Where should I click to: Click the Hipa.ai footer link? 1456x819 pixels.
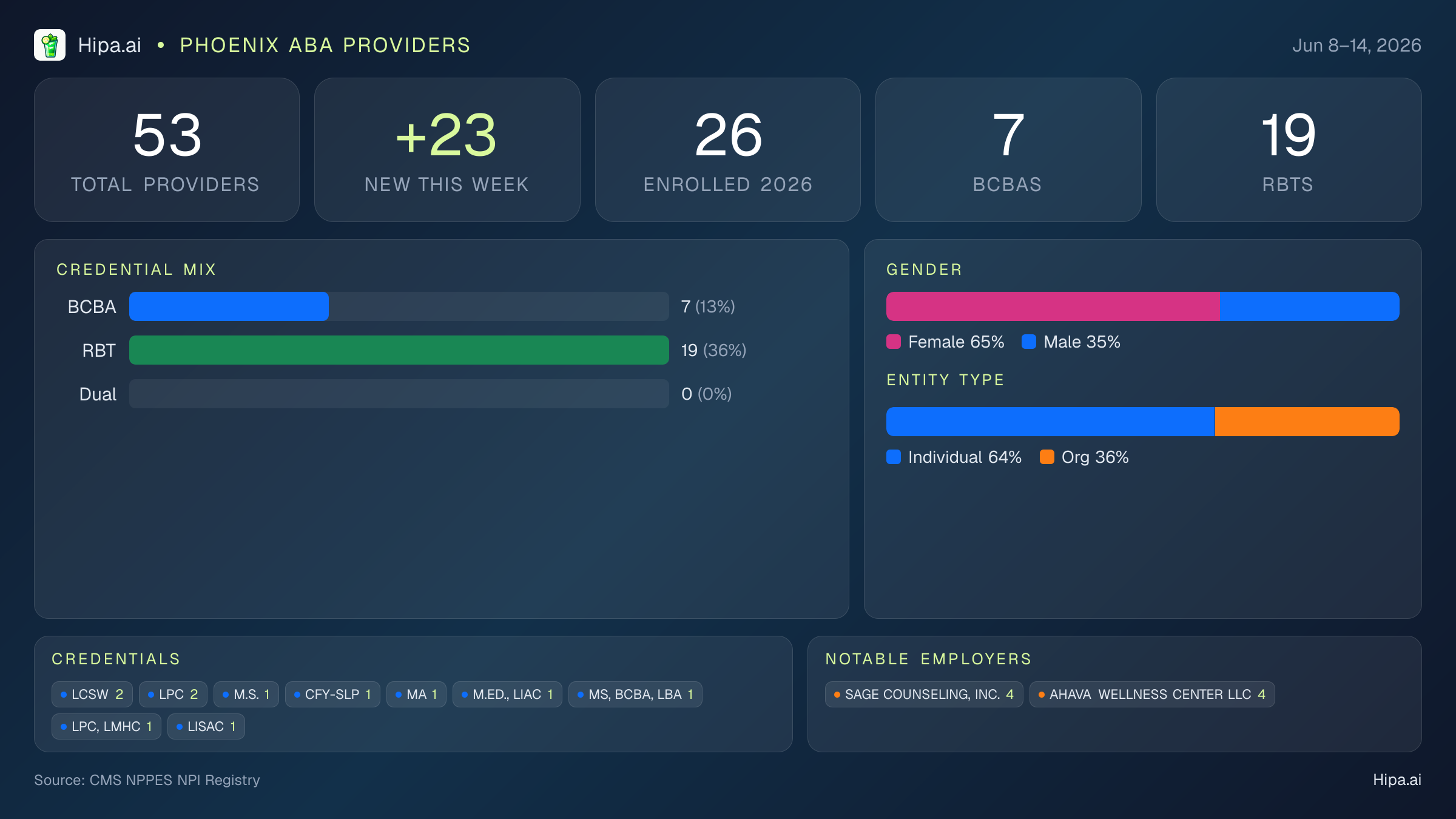(x=1397, y=780)
